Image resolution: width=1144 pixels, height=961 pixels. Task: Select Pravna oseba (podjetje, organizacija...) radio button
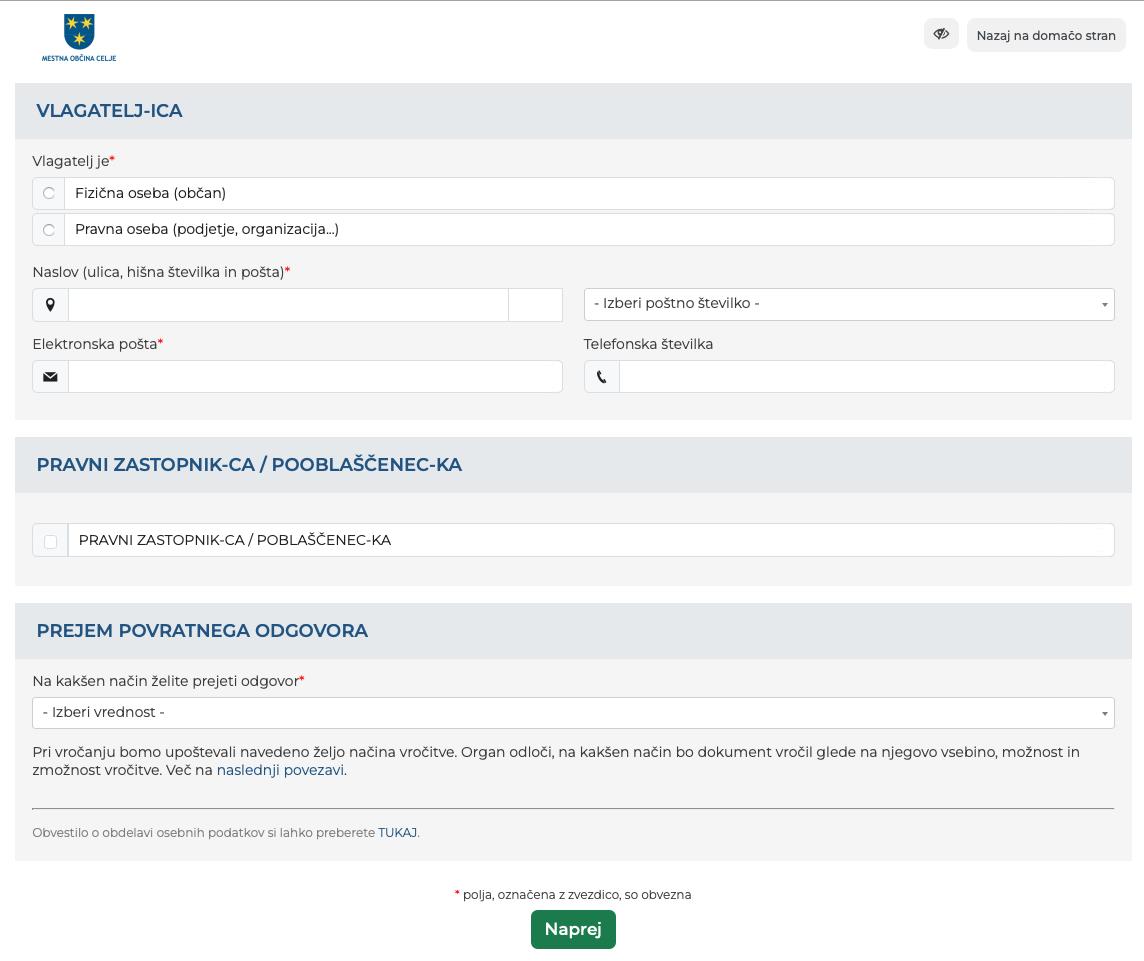pyautogui.click(x=49, y=230)
